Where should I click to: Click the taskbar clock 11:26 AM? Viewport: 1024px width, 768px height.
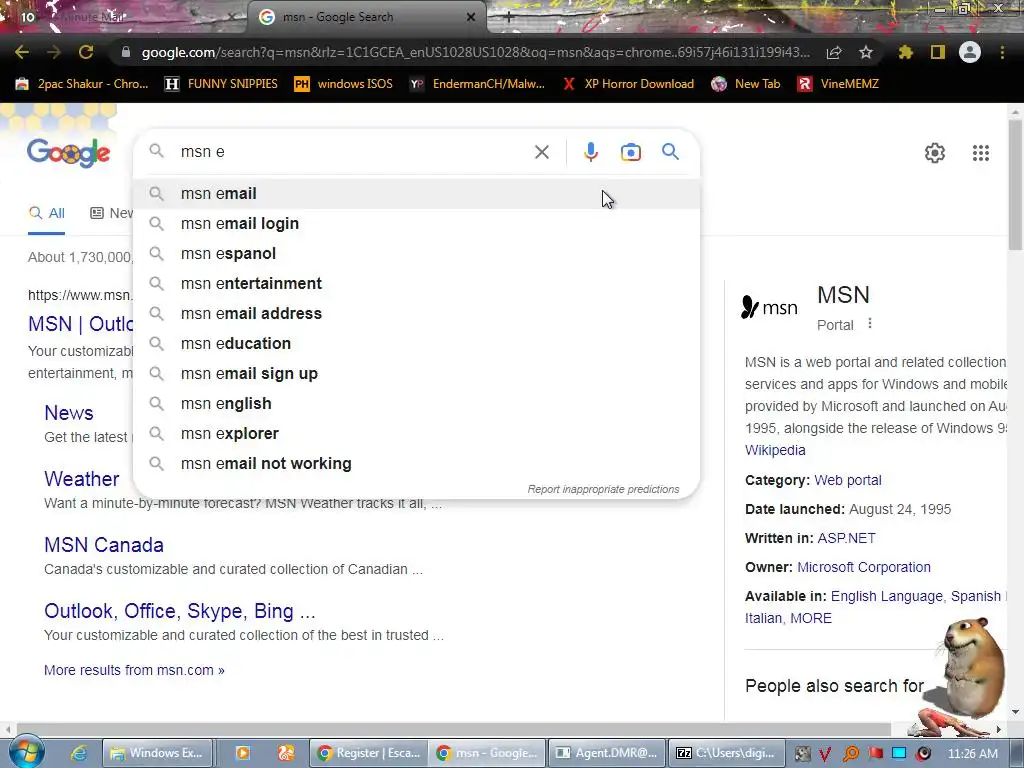tap(972, 754)
